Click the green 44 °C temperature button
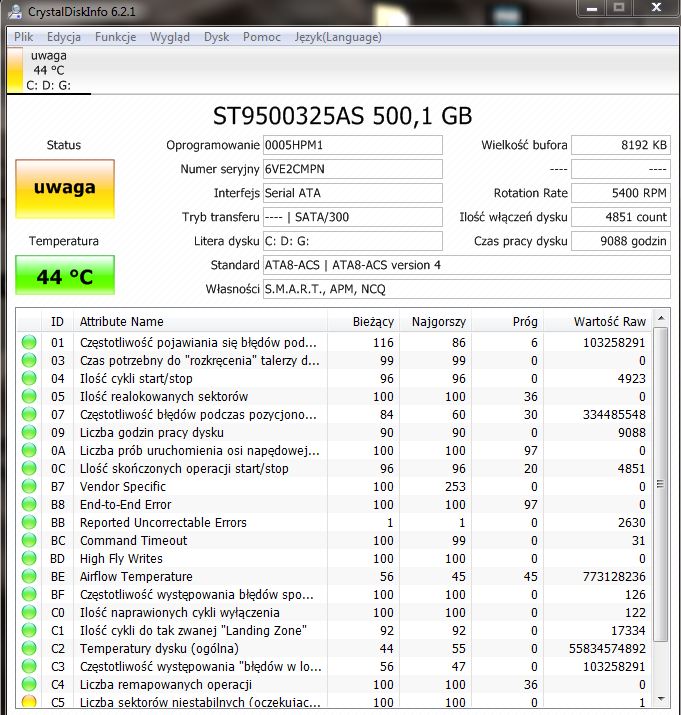 (x=65, y=275)
